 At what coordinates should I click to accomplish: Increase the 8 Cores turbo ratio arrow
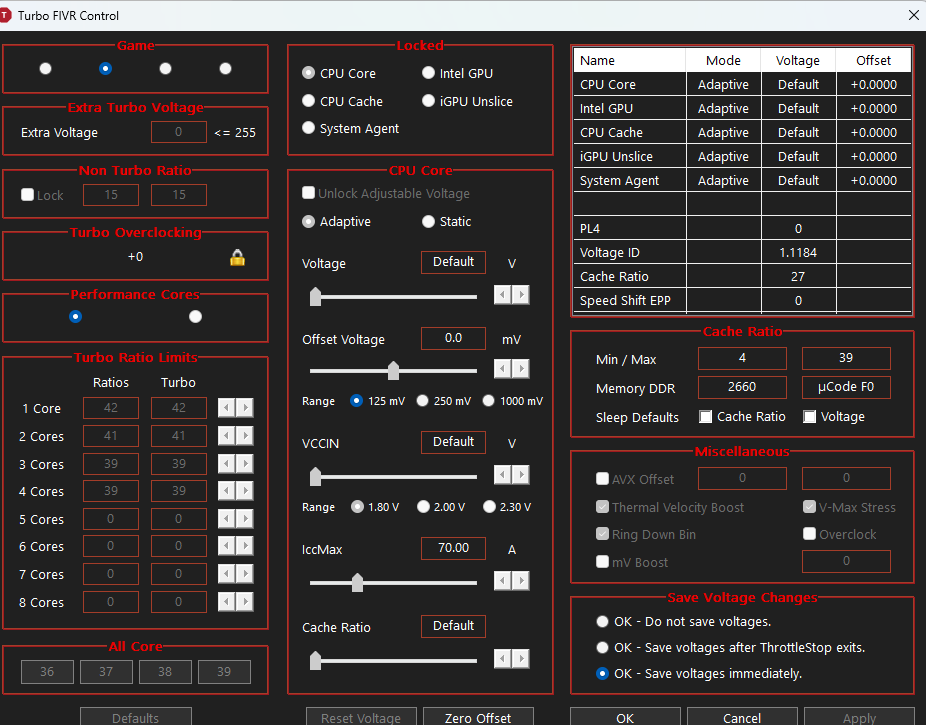[245, 602]
